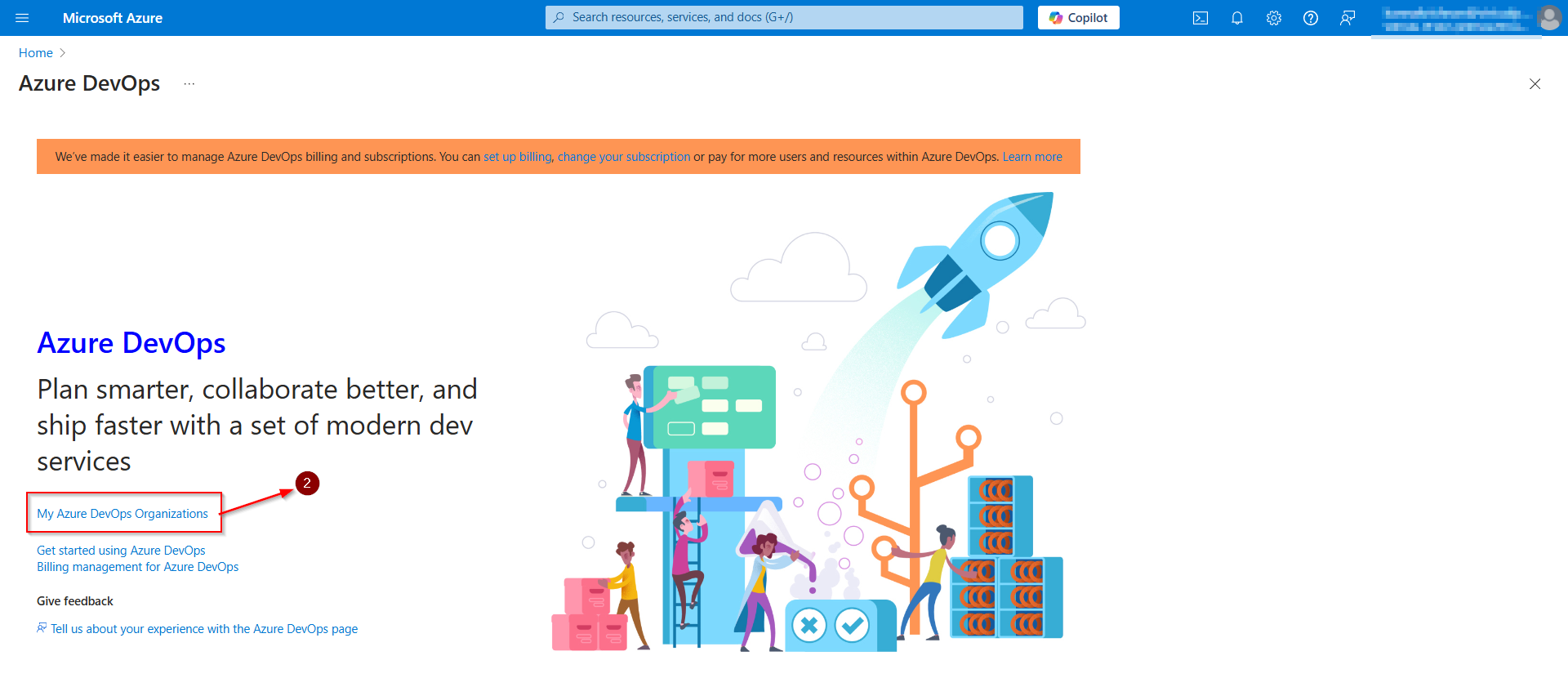Image resolution: width=1568 pixels, height=696 pixels.
Task: Click the Copilot logo icon
Action: click(x=1056, y=18)
